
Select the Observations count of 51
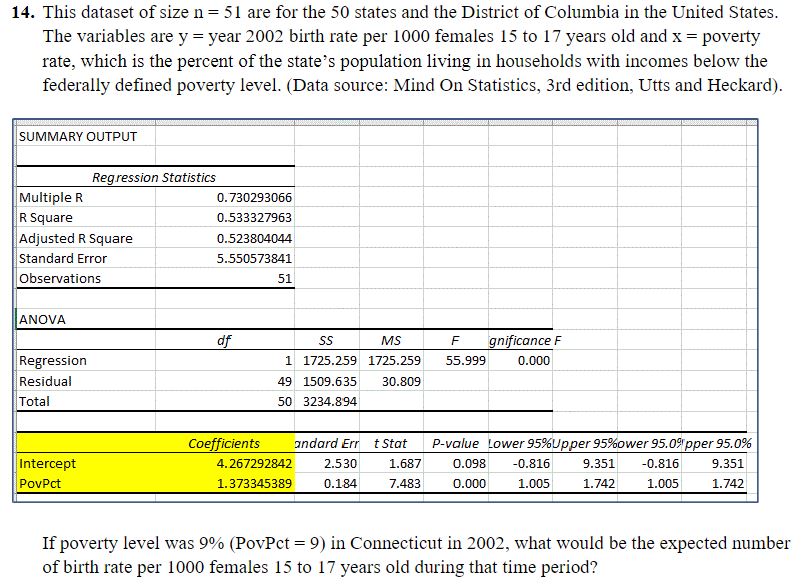288,278
